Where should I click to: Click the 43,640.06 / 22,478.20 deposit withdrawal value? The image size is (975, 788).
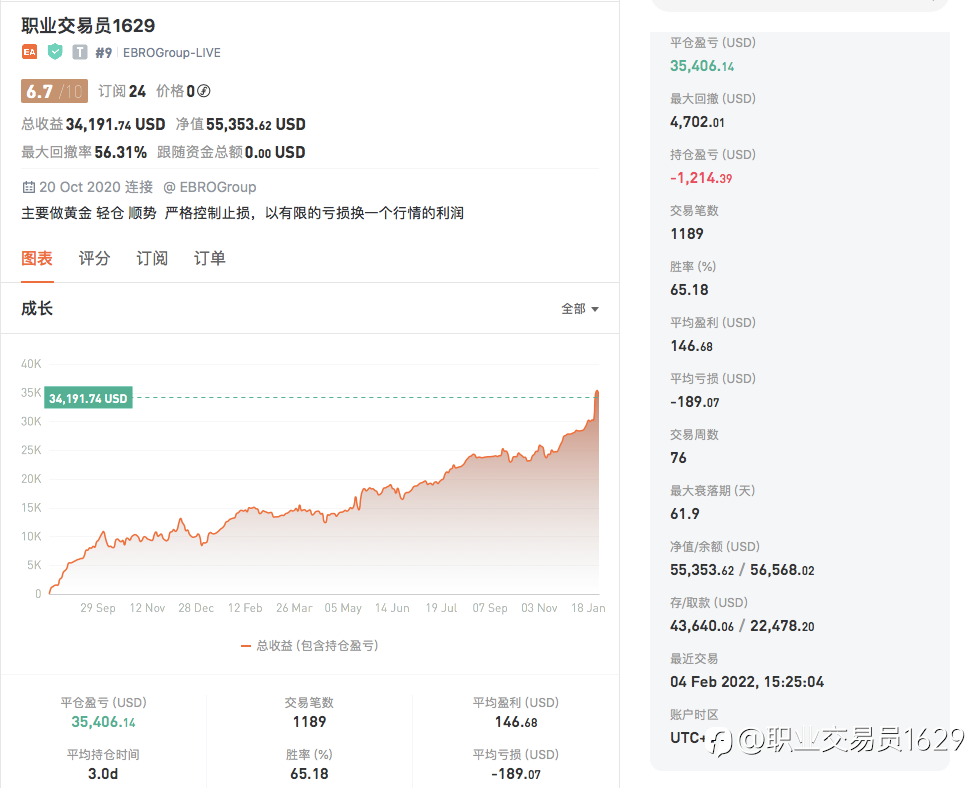tap(742, 626)
